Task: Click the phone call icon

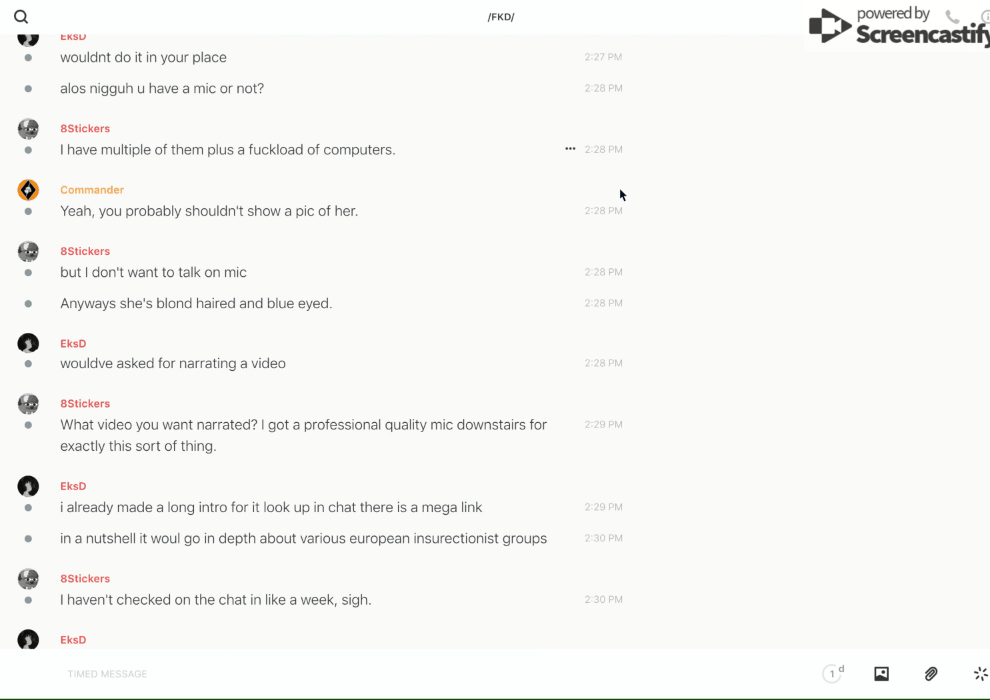Action: pyautogui.click(x=952, y=17)
